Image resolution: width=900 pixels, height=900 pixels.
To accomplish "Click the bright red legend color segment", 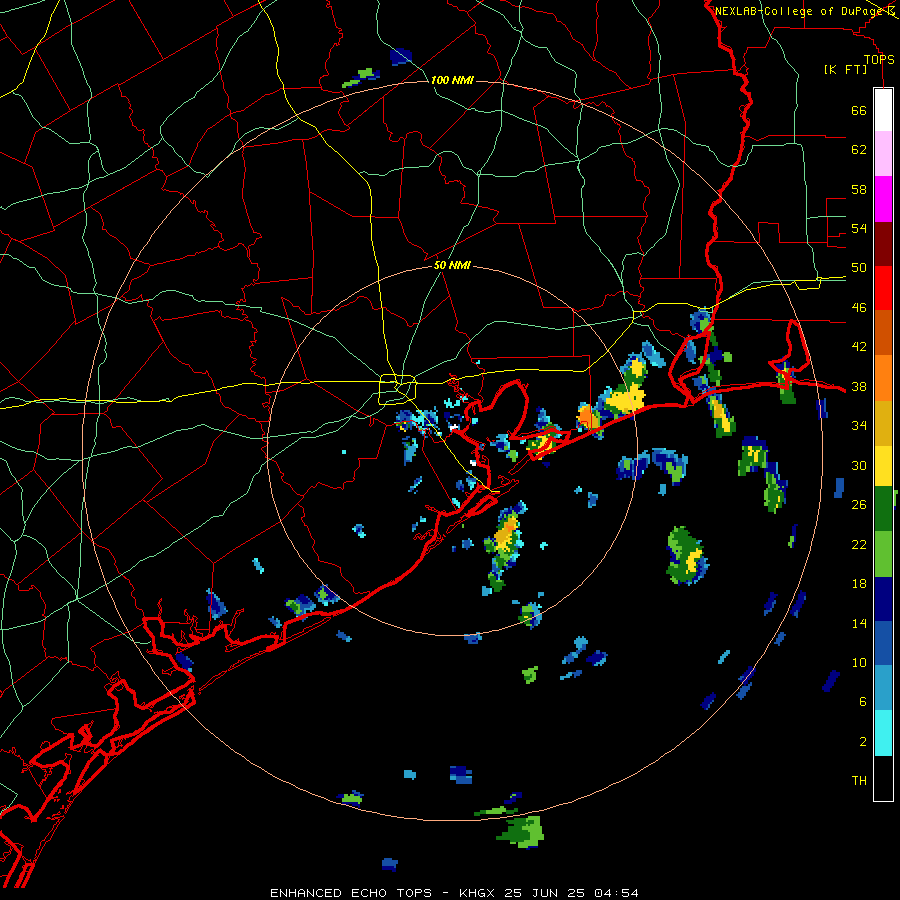I will click(883, 288).
